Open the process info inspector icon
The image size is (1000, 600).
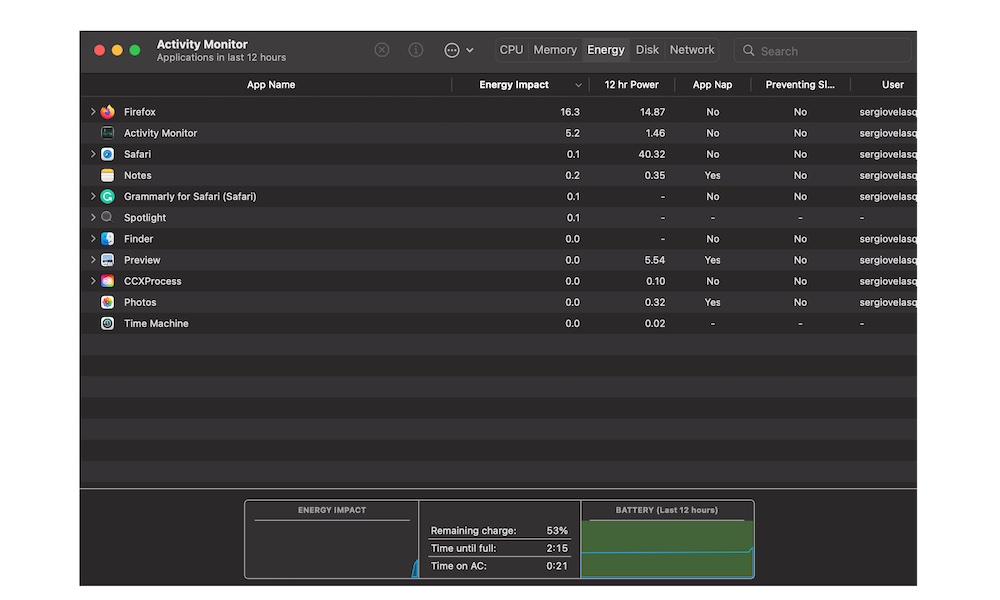point(416,50)
